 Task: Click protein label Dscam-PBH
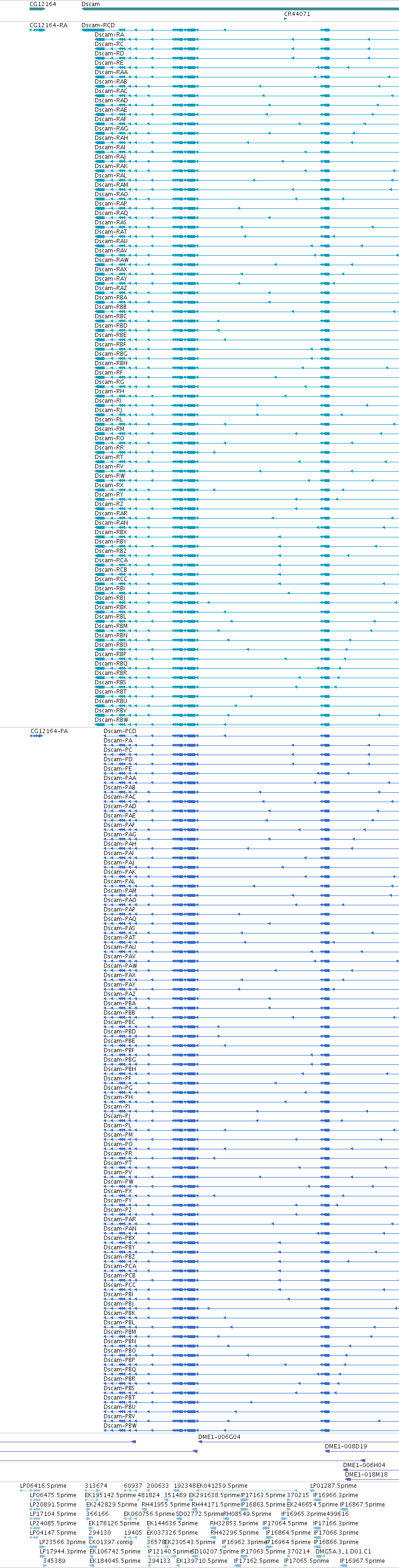pyautogui.click(x=120, y=1070)
